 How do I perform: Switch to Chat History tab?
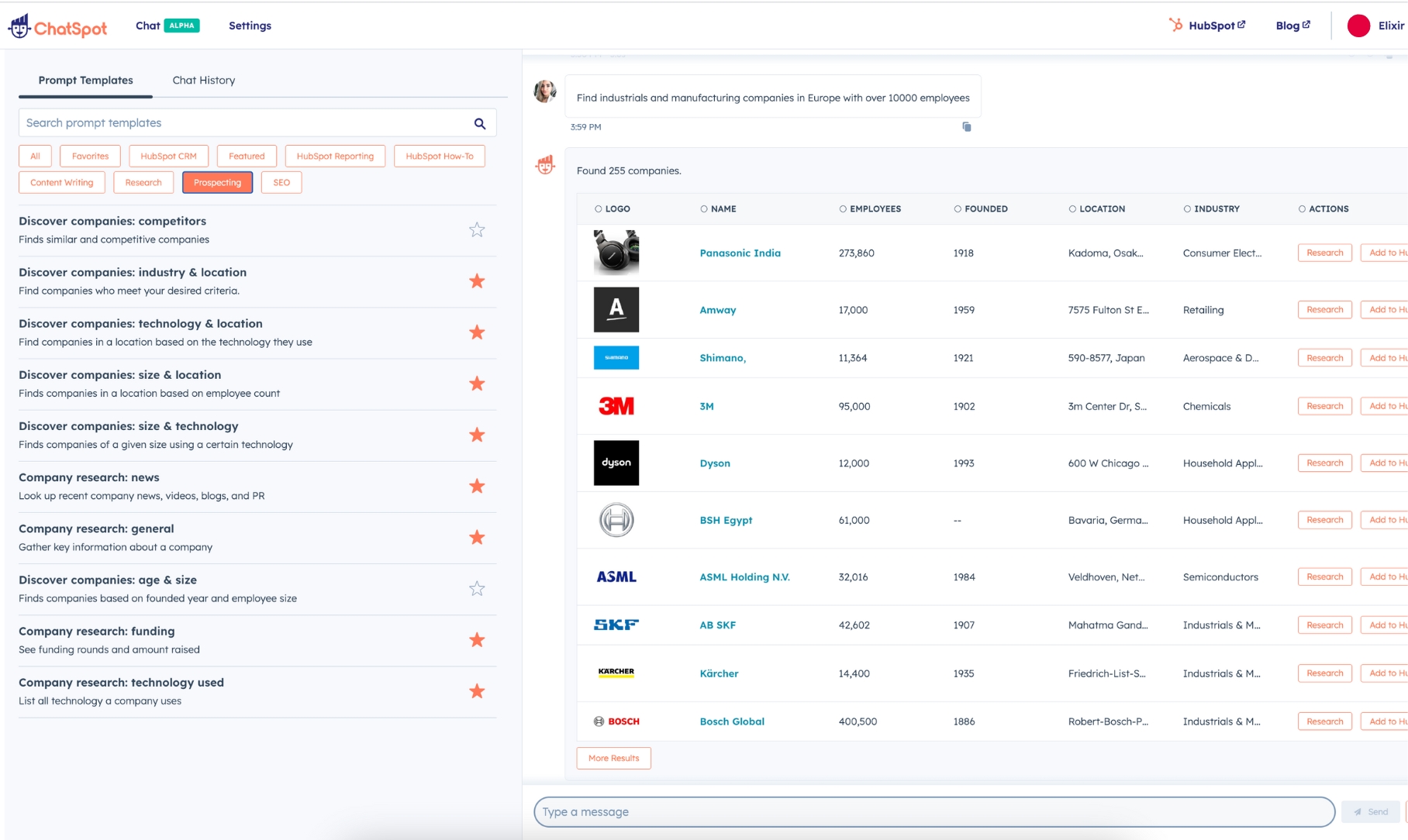point(204,81)
